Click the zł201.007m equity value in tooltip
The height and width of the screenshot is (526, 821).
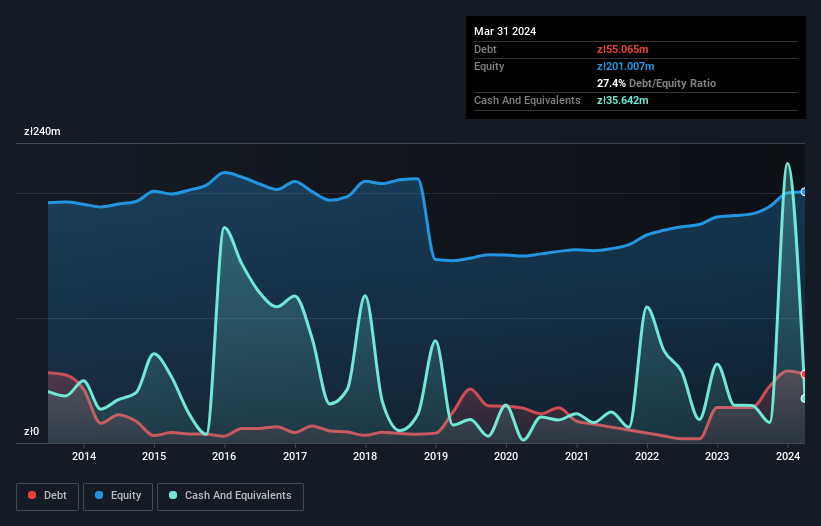tap(626, 66)
